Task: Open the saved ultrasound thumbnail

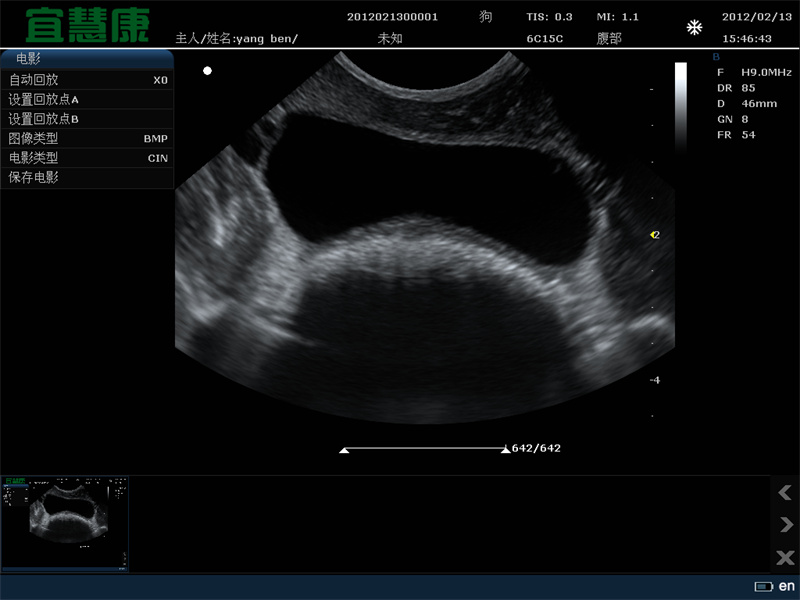Action: point(65,524)
